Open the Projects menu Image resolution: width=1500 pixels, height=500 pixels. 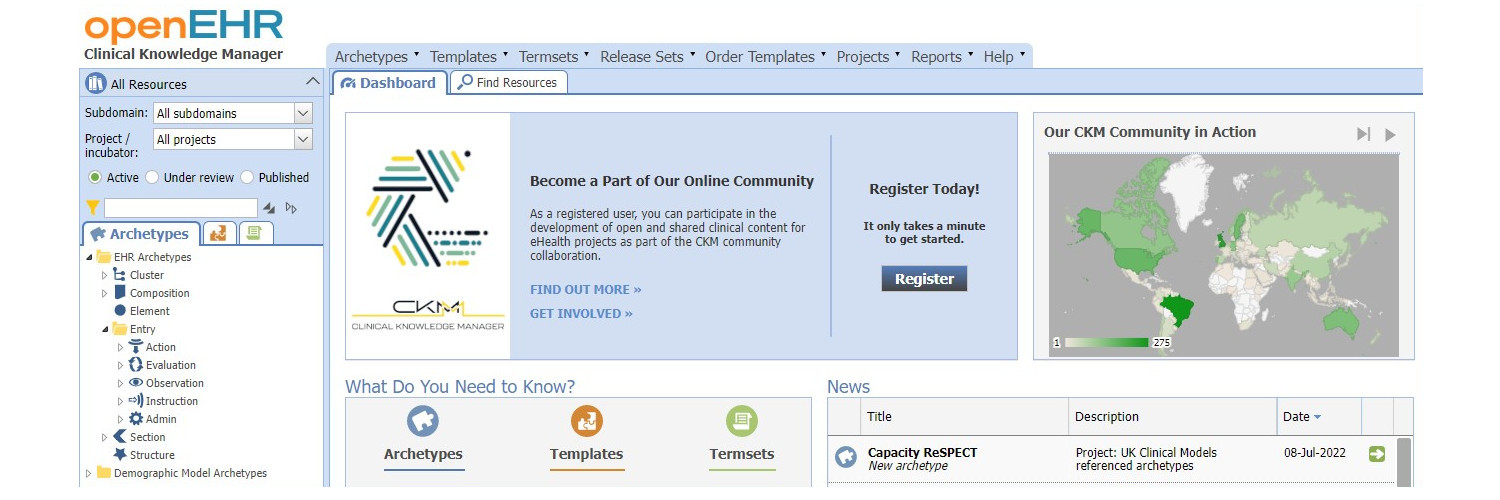868,57
